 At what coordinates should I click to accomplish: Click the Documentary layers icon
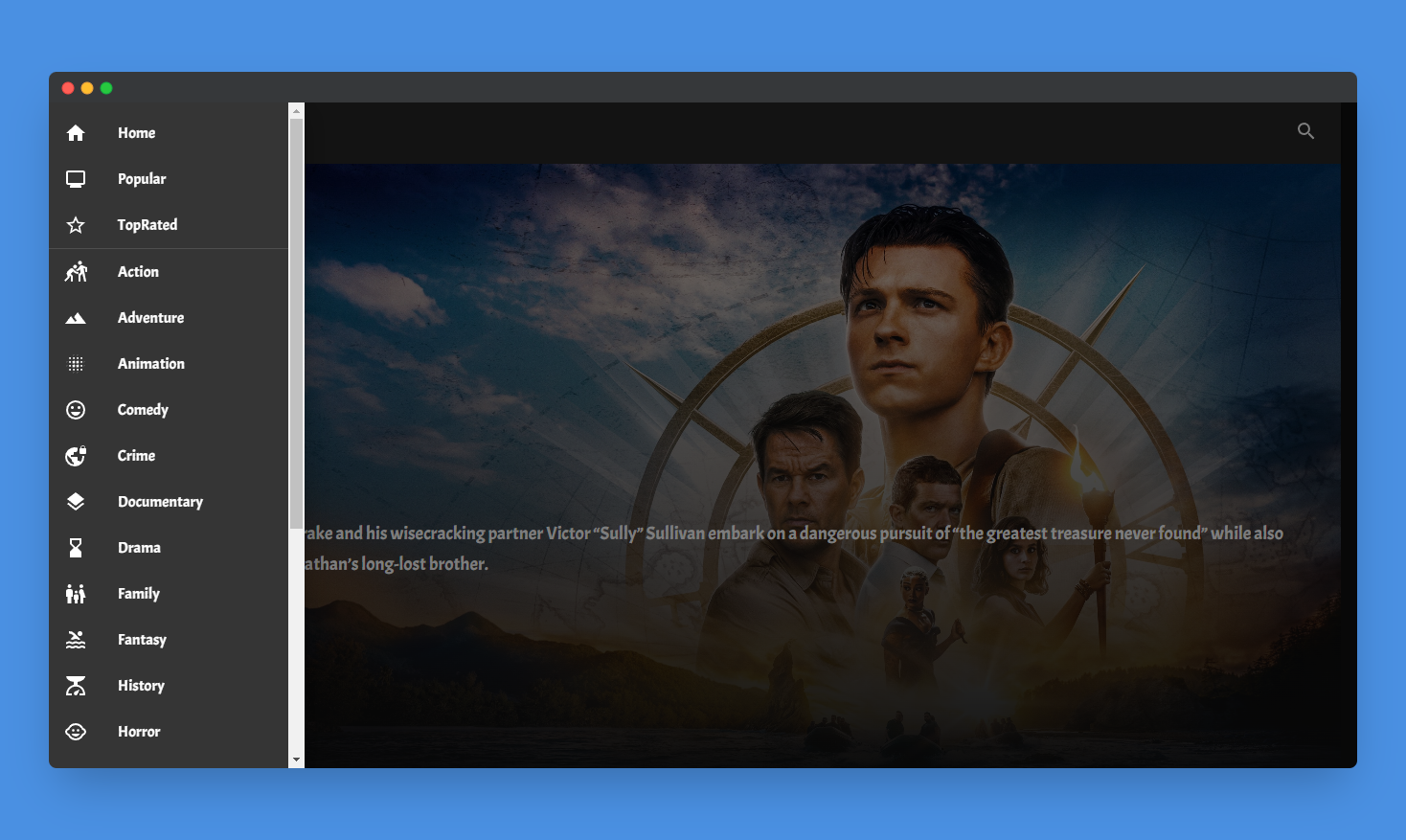pos(76,502)
